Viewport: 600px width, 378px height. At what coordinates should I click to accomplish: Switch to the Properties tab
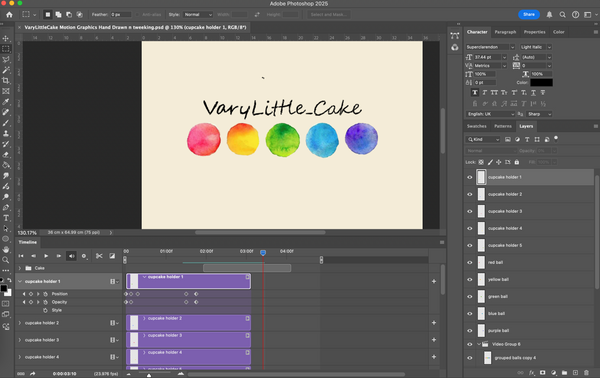coord(534,32)
